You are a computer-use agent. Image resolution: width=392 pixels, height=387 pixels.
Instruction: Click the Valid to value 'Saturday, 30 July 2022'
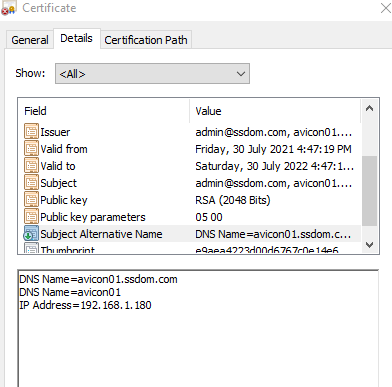(275, 166)
